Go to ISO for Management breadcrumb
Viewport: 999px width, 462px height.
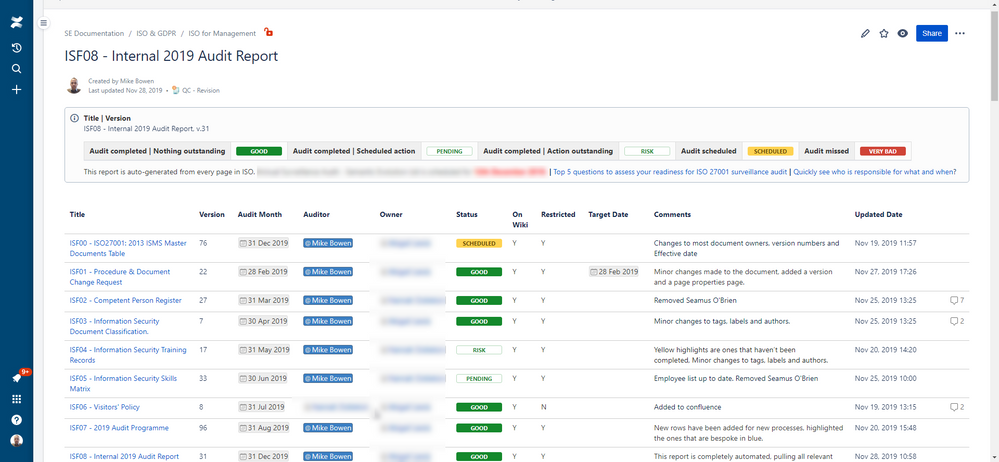pyautogui.click(x=222, y=33)
